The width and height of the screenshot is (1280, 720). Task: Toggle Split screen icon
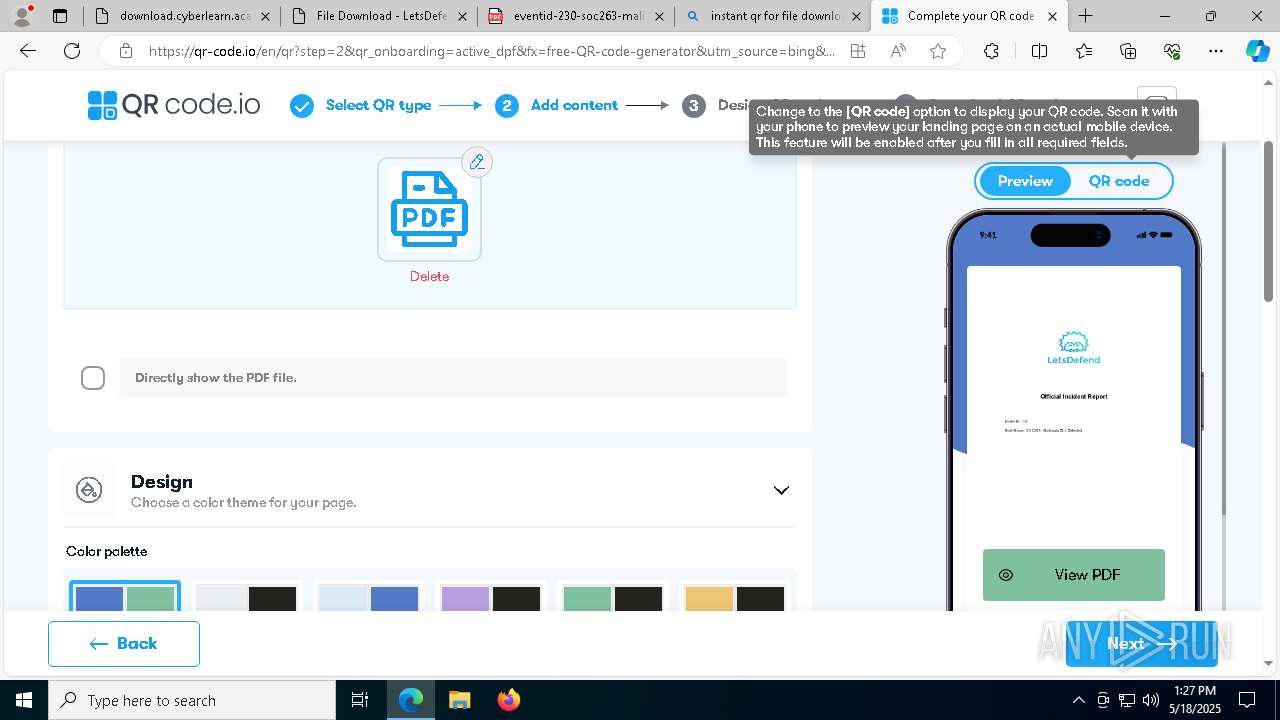(1039, 51)
